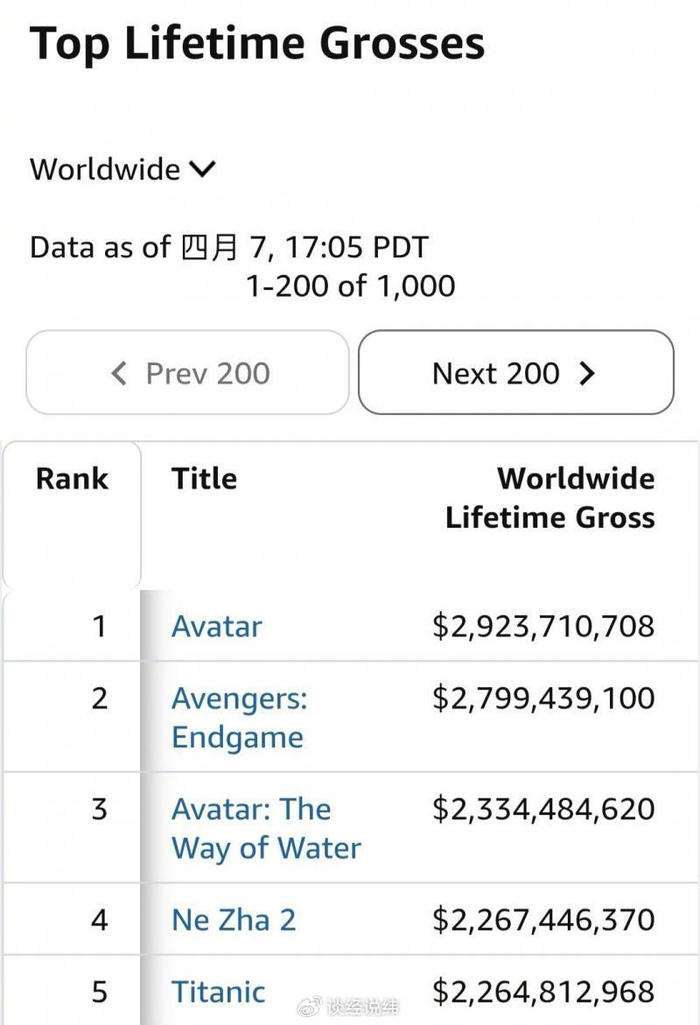
Task: Click the Data as of timestamp text
Action: [229, 247]
